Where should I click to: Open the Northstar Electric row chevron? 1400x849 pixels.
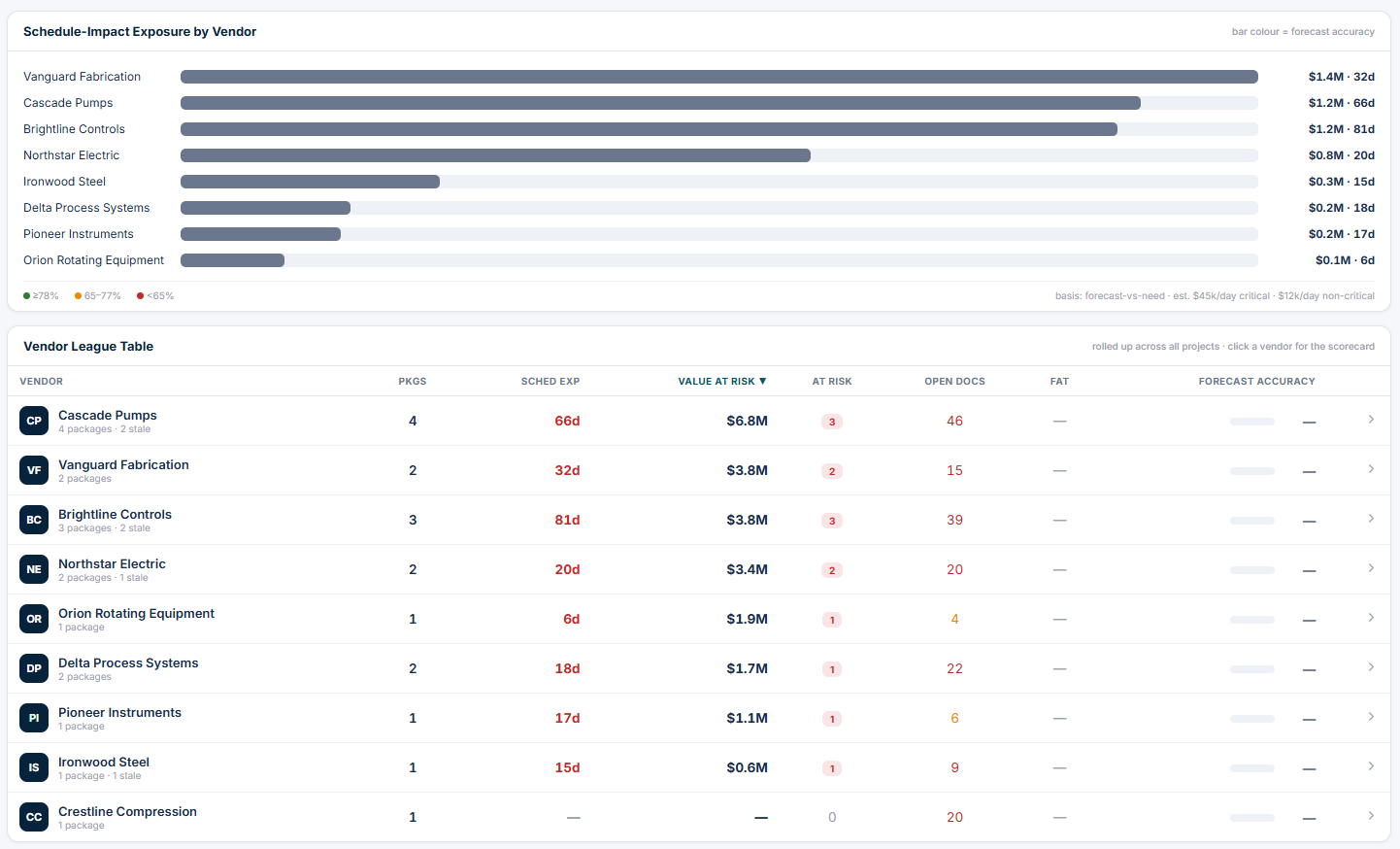click(1371, 568)
